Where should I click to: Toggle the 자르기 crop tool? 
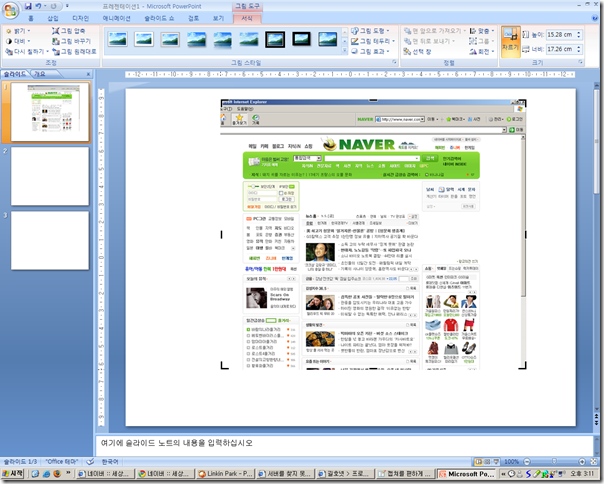511,42
